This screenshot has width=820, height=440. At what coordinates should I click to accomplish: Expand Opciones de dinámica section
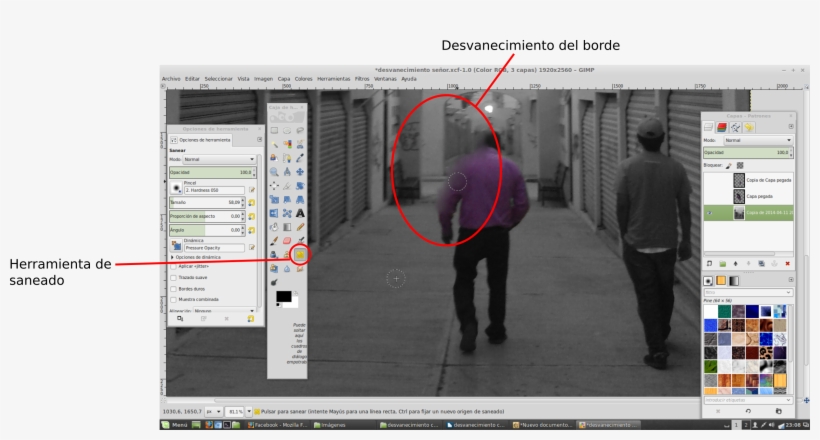point(172,257)
